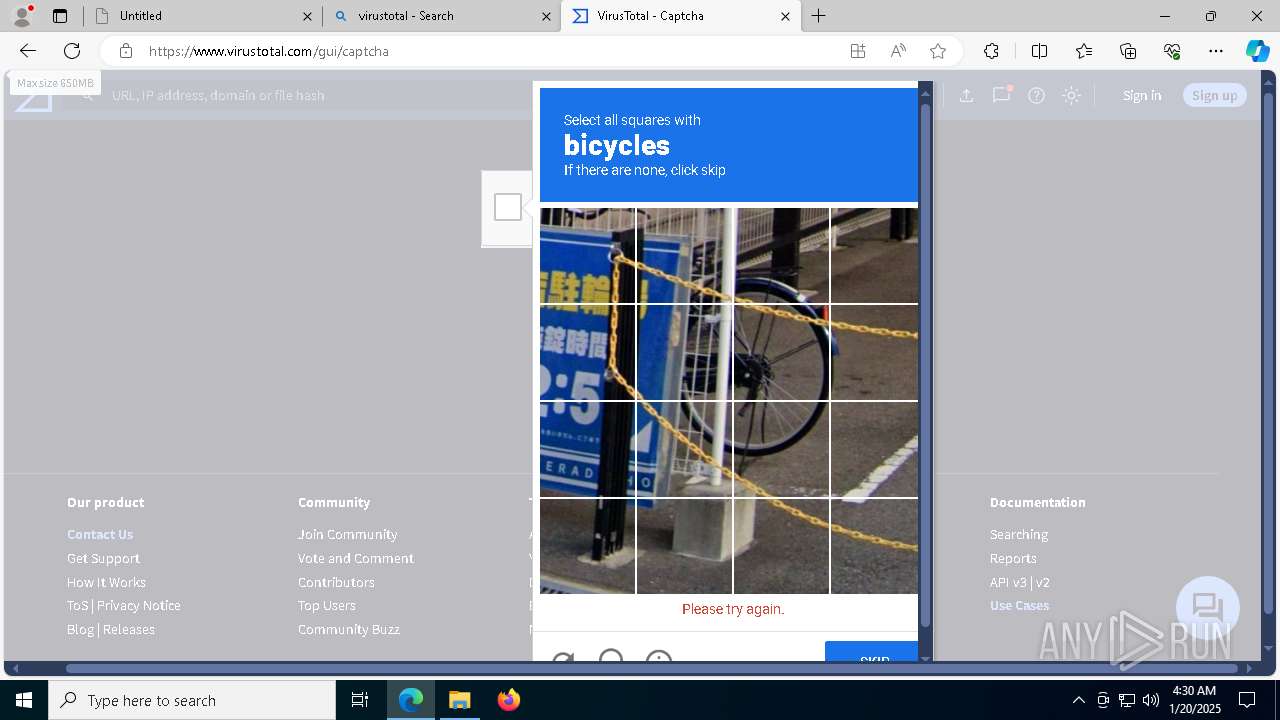Open the Contact Us link
1280x720 pixels.
(100, 534)
